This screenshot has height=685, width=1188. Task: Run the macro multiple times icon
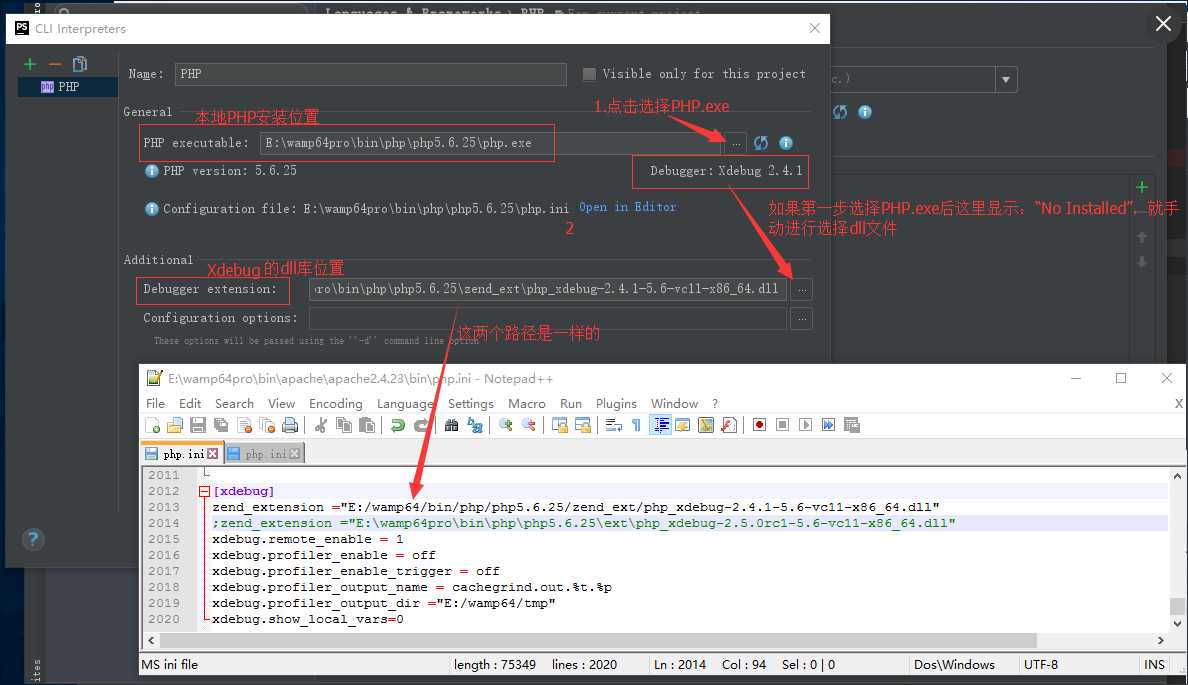coord(828,425)
